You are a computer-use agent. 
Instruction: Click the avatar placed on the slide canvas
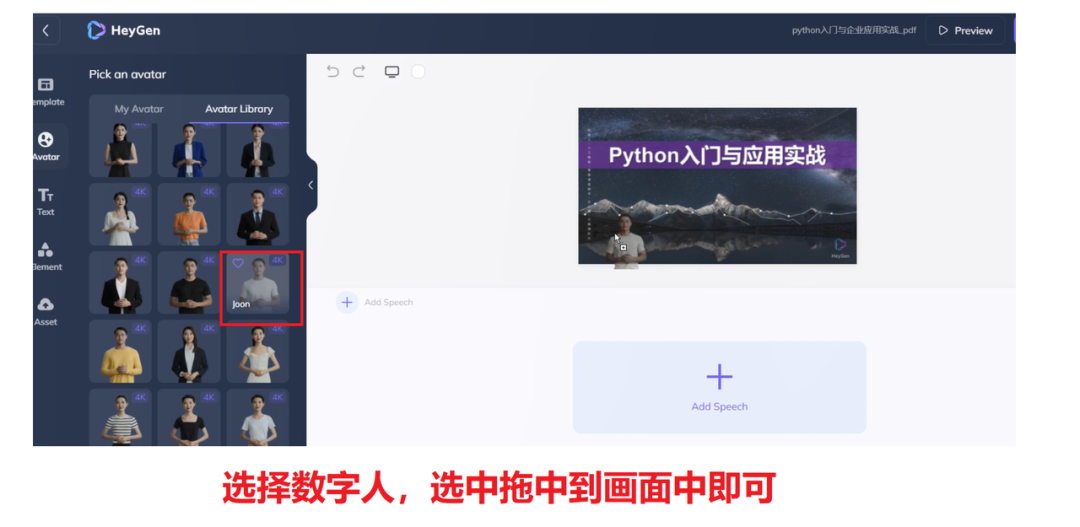coord(625,240)
